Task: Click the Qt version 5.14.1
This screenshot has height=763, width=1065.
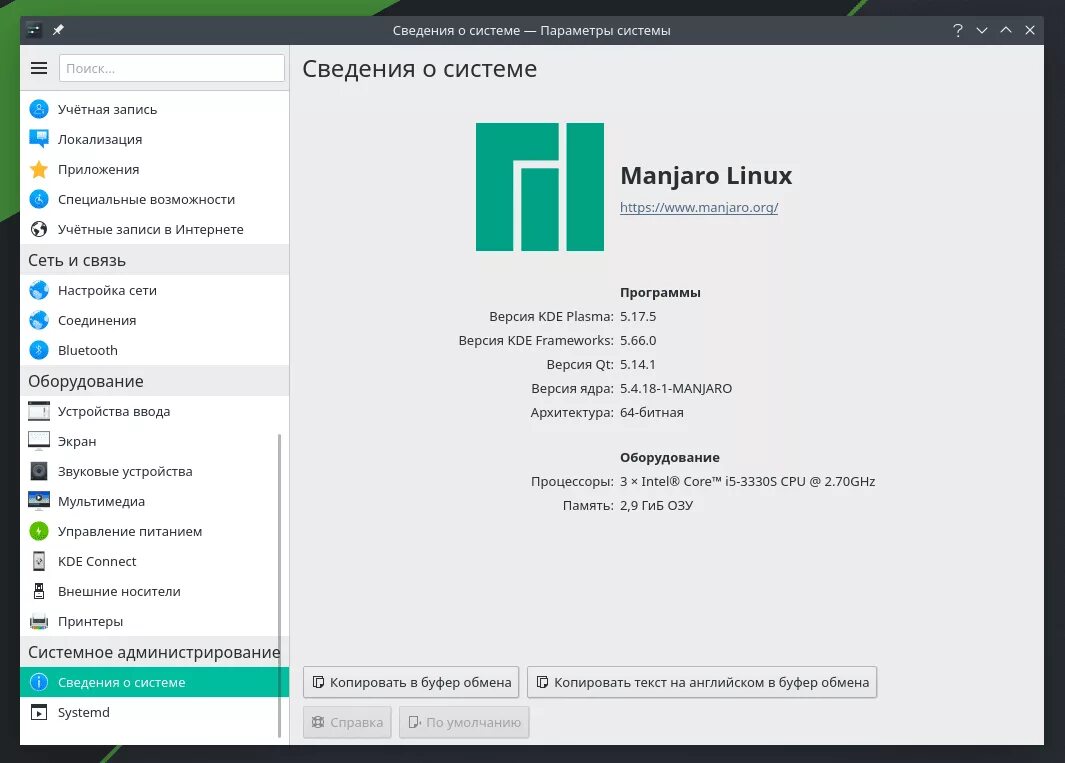Action: 638,364
